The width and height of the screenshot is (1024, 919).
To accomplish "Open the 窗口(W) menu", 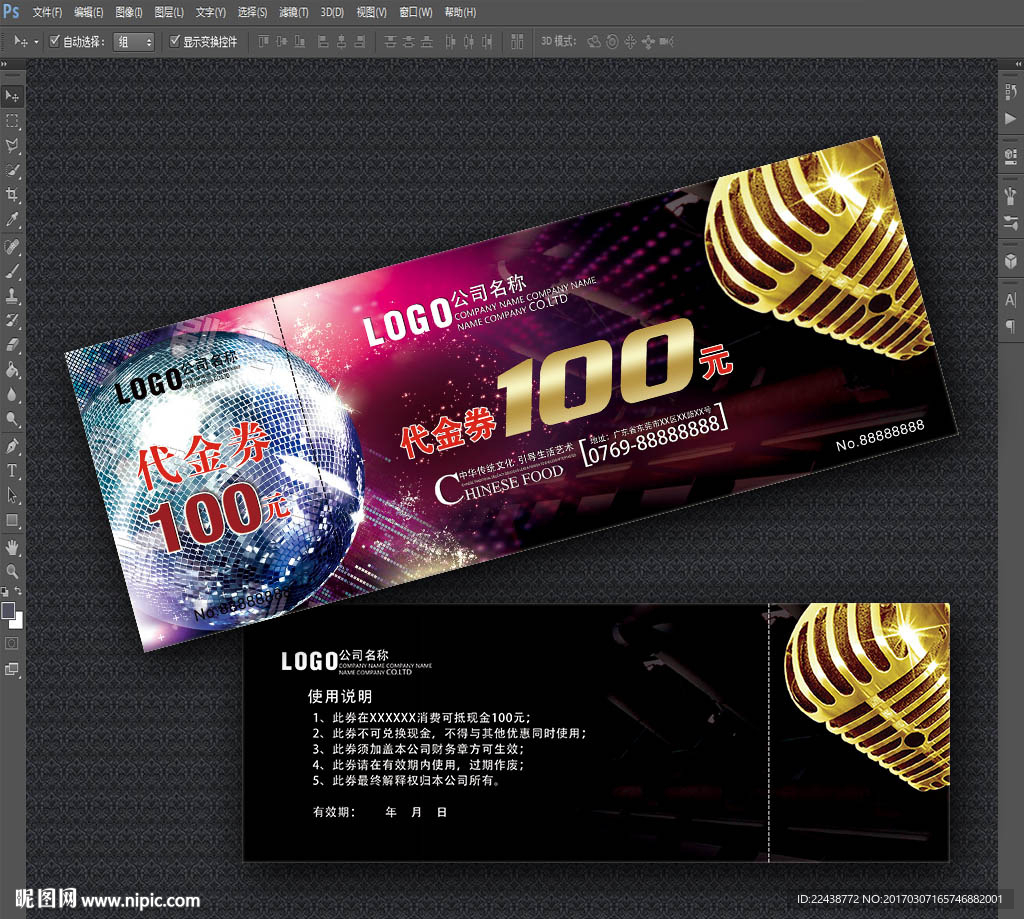I will coord(415,12).
